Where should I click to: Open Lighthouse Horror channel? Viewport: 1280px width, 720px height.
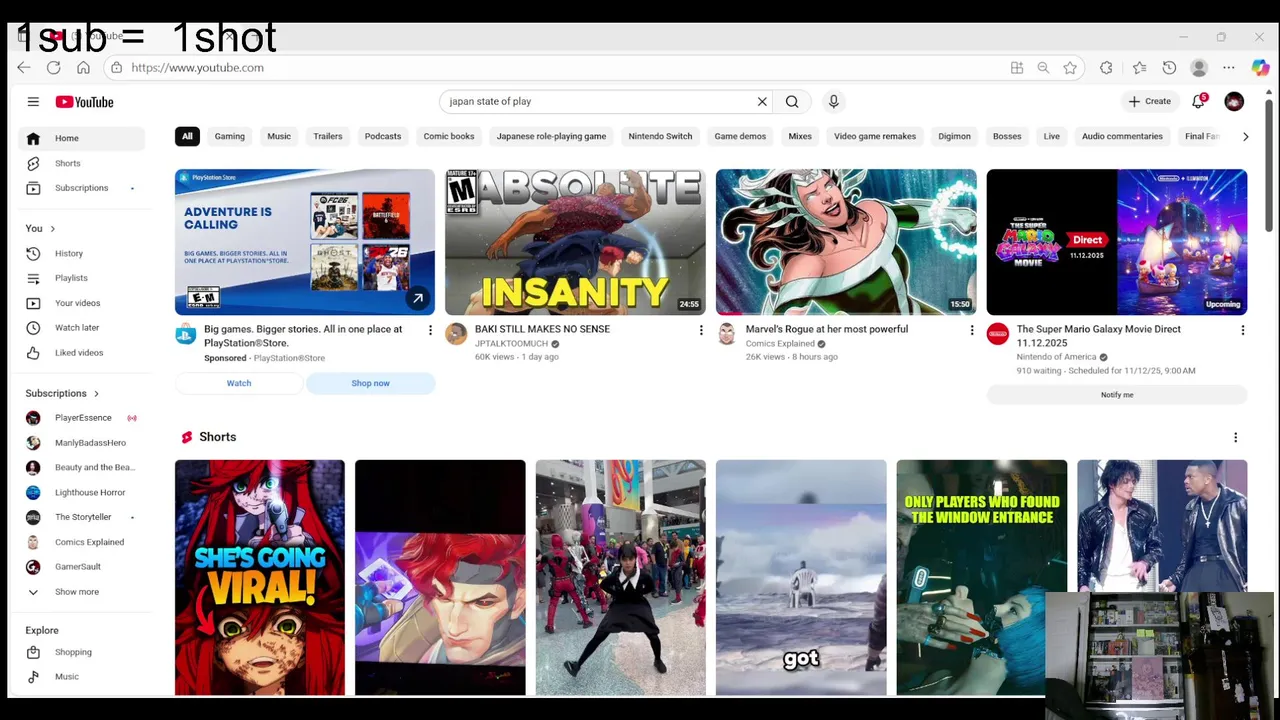click(82, 492)
